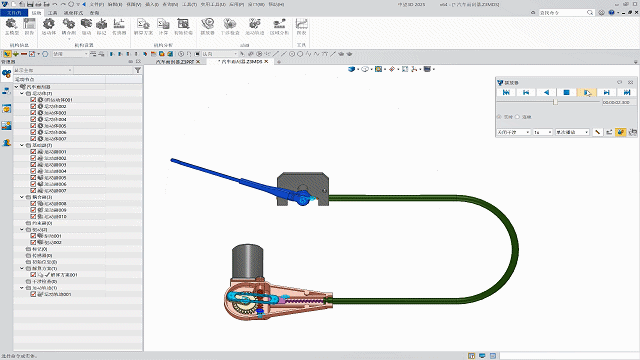The height and width of the screenshot is (360, 640).
Task: Select the second left sidebar icon below gears
Action: [x=6, y=91]
